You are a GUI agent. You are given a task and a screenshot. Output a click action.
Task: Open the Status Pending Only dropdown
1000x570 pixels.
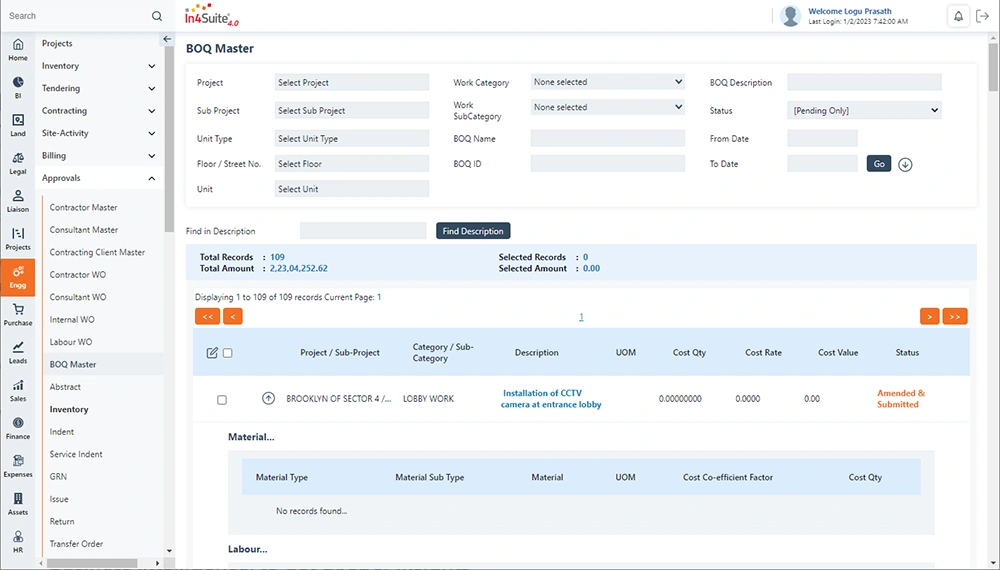point(864,110)
